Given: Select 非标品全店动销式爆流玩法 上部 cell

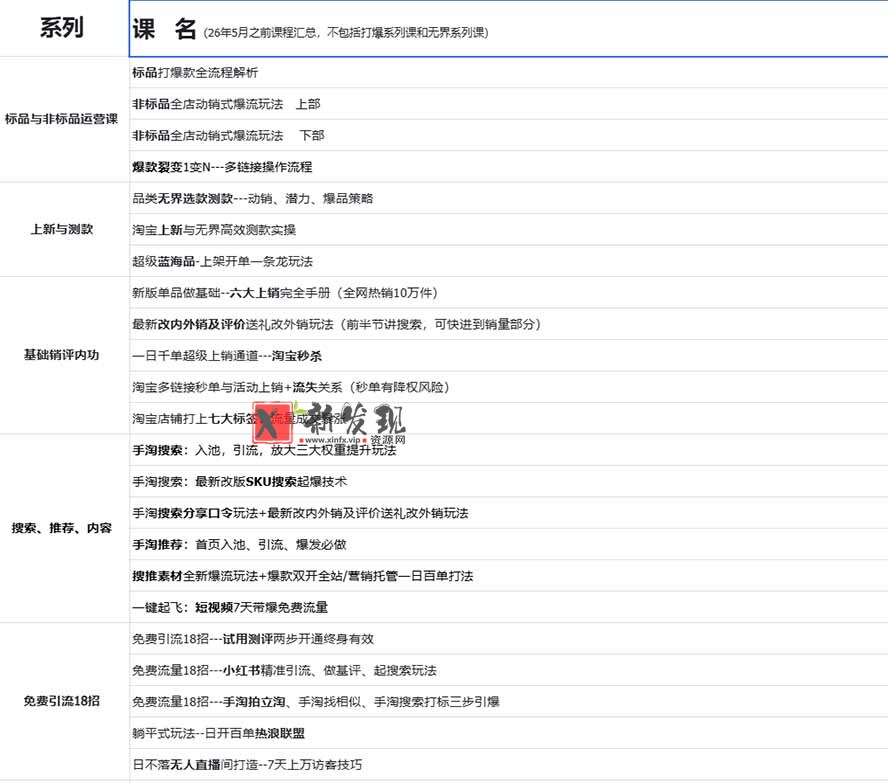Looking at the screenshot, I should pyautogui.click(x=509, y=104).
